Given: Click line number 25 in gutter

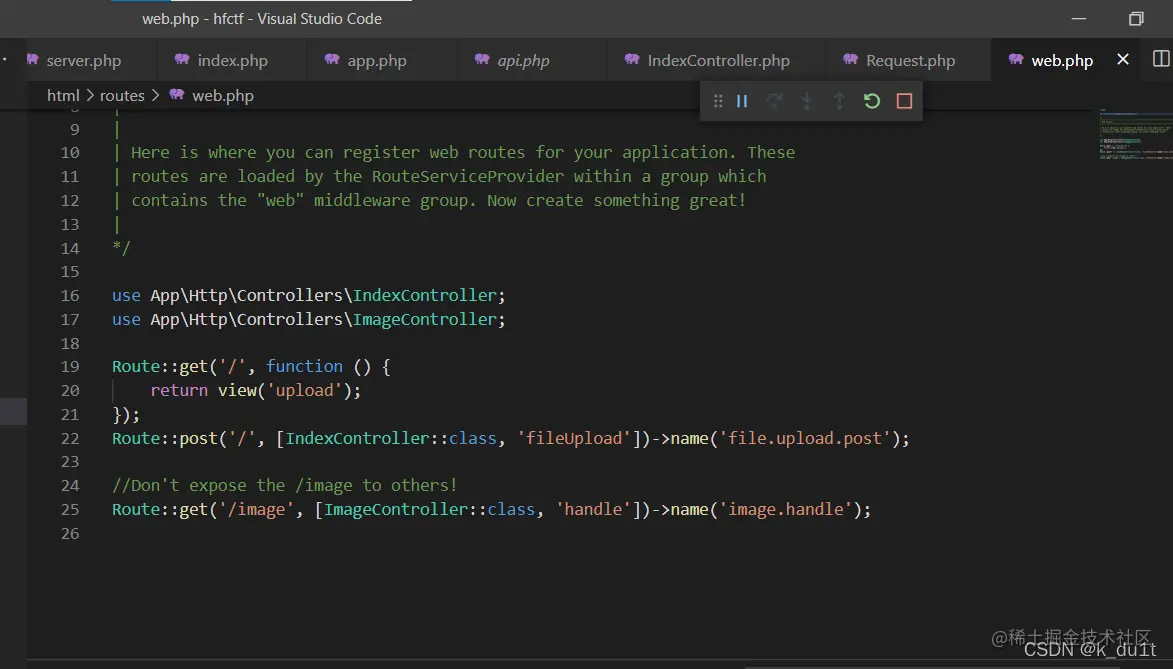Looking at the screenshot, I should (x=70, y=510).
